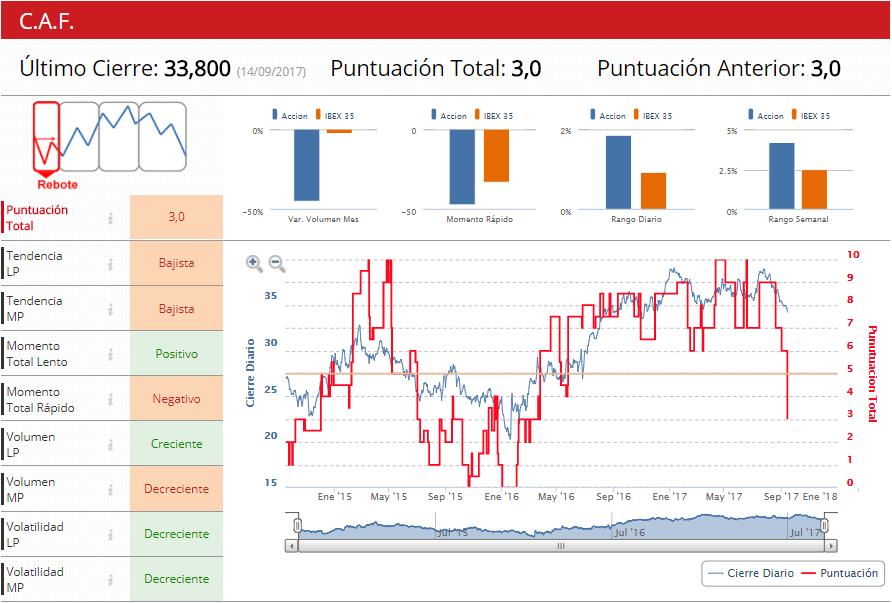Open info icon for Tendencia MP
892x603 pixels.
click(111, 309)
